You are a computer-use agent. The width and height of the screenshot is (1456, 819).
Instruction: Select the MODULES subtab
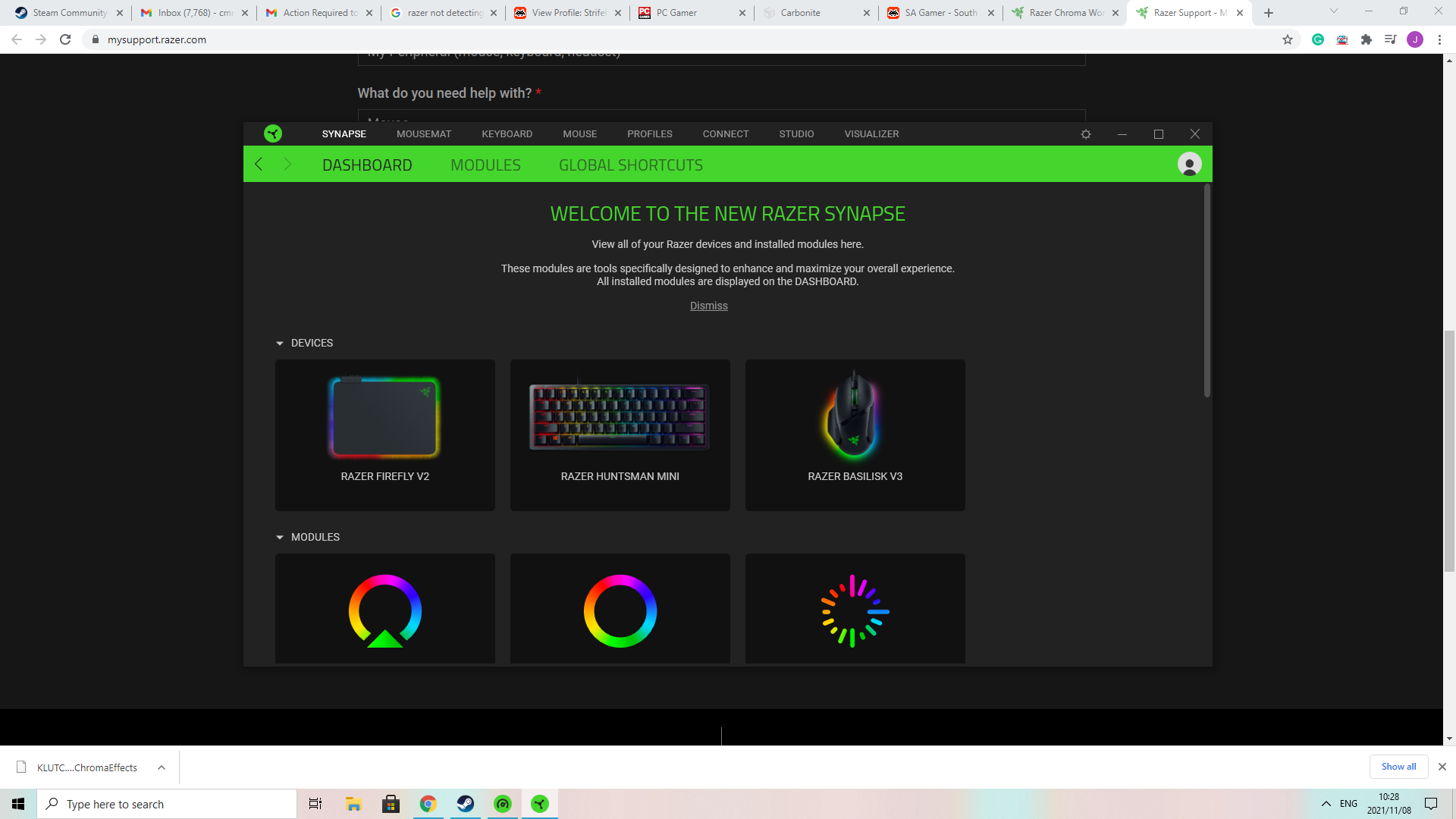coord(485,165)
